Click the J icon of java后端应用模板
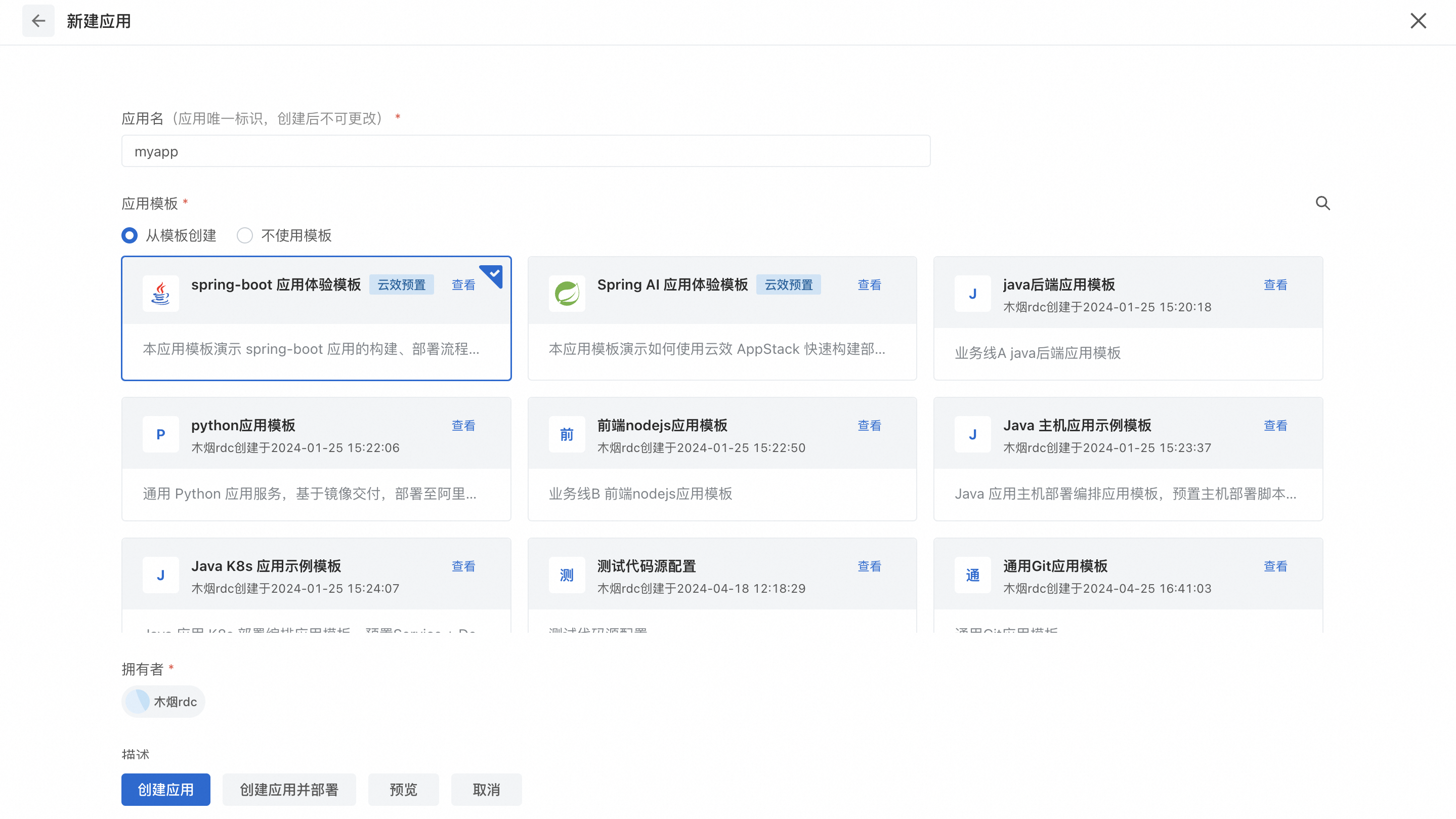This screenshot has width=1456, height=819. pos(972,293)
